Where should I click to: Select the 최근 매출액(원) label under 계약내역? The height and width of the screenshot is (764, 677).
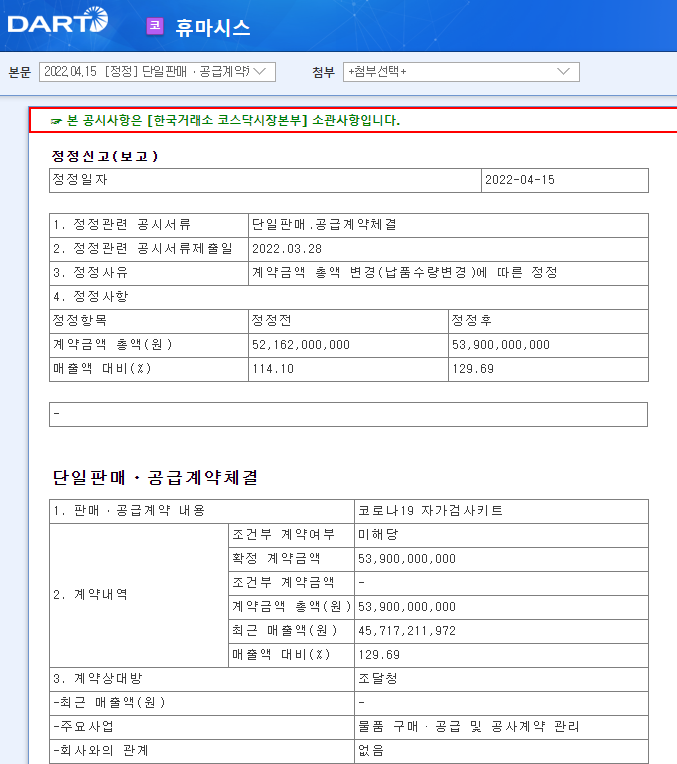click(291, 631)
